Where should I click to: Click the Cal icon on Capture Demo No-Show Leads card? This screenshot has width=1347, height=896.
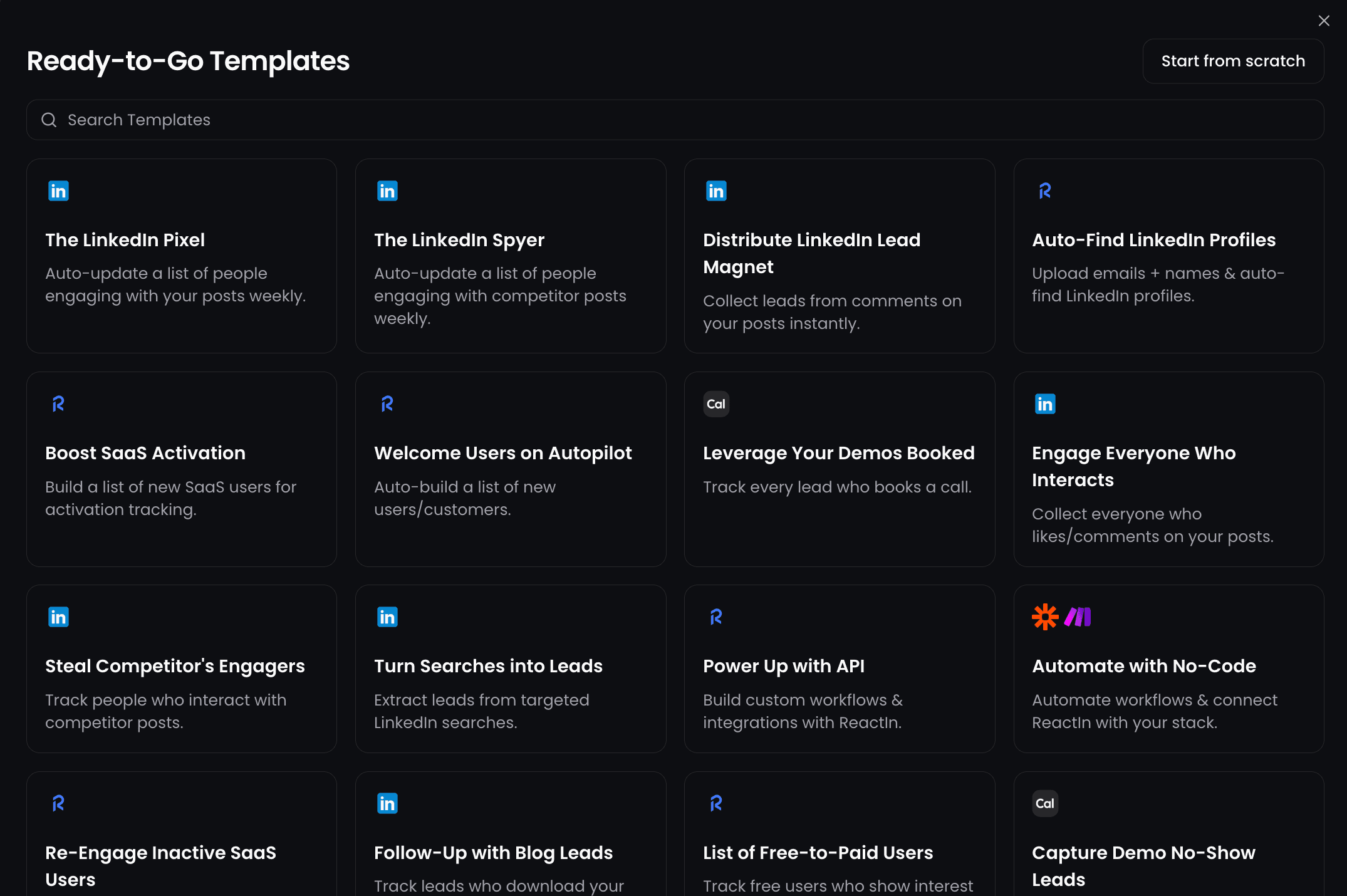pyautogui.click(x=1045, y=803)
